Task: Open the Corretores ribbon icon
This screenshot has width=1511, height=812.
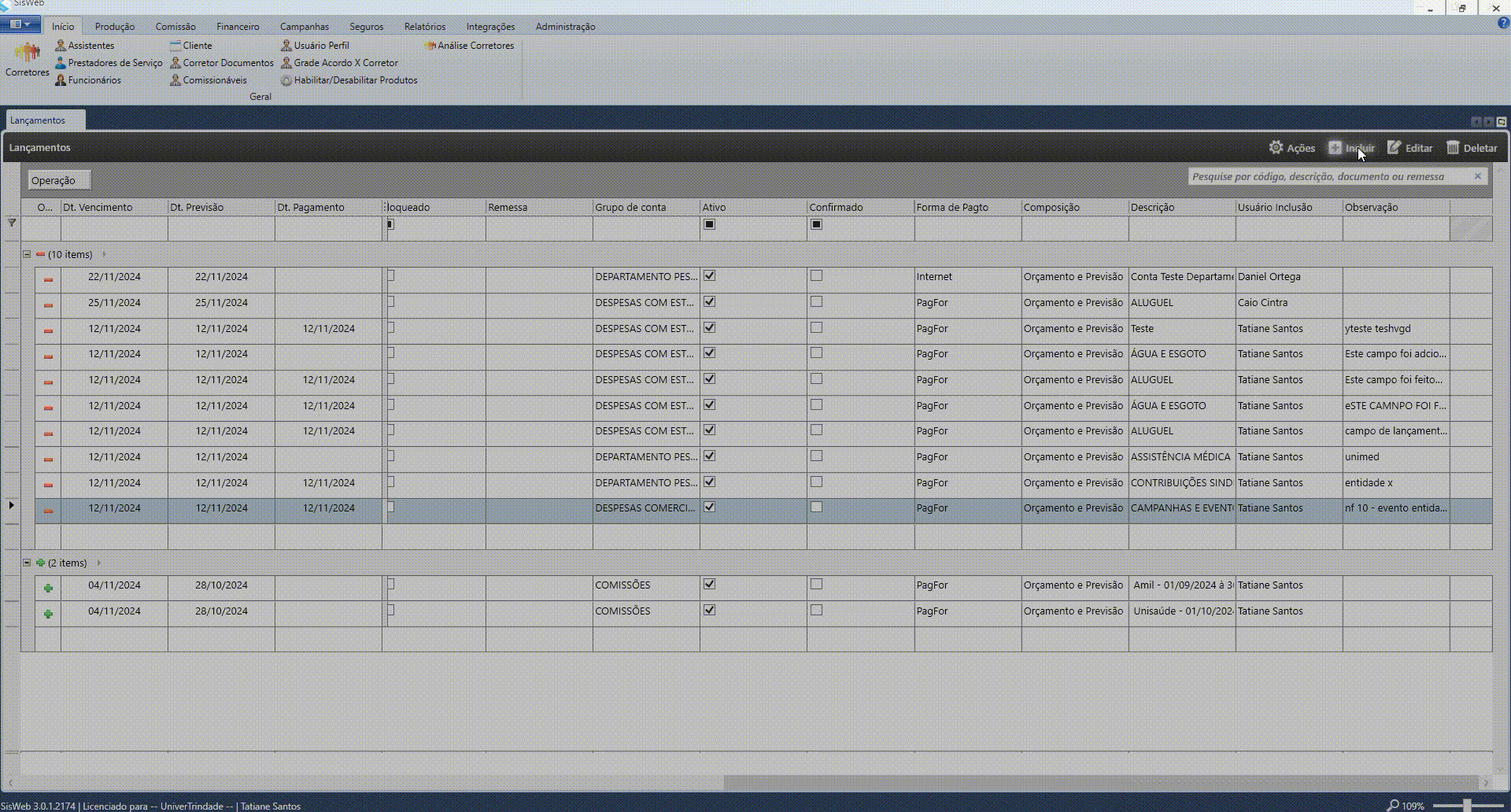Action: [27, 60]
